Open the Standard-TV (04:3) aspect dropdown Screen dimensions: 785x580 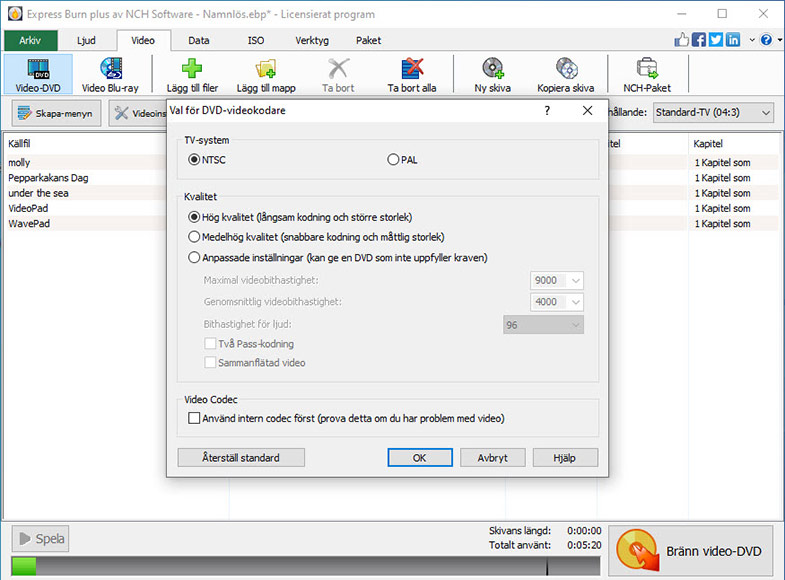point(713,113)
